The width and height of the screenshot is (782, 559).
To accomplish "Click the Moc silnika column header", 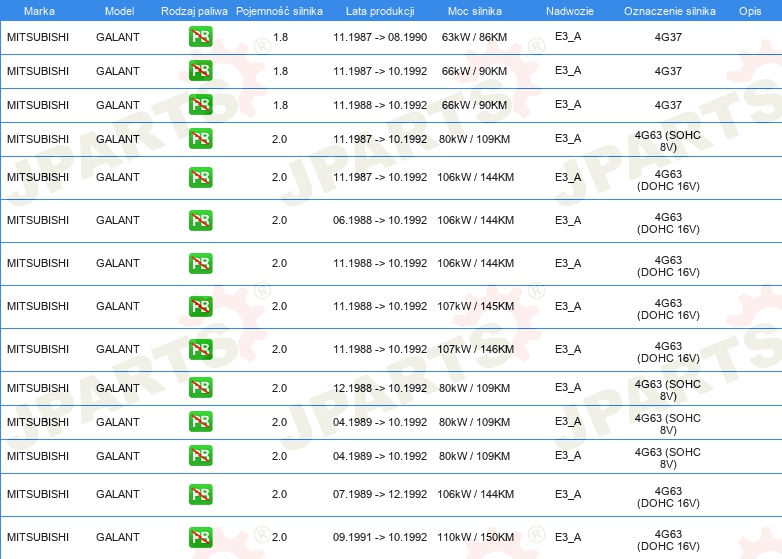I will pyautogui.click(x=475, y=11).
